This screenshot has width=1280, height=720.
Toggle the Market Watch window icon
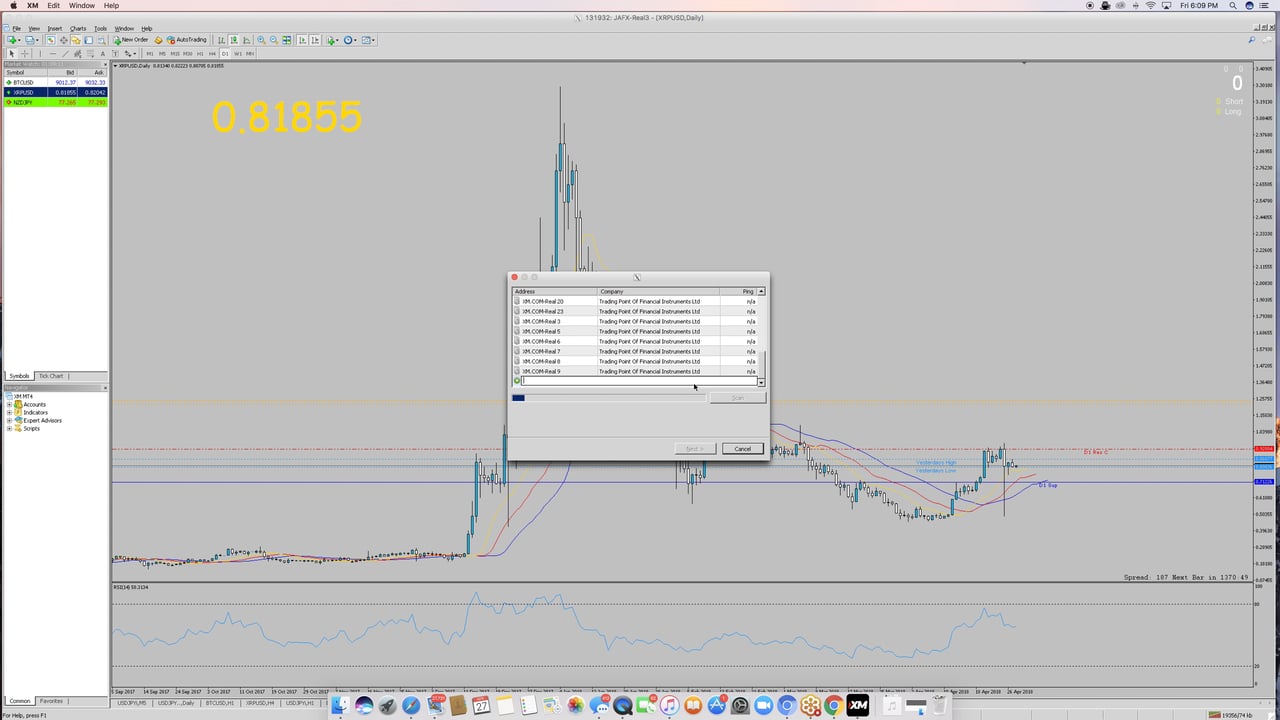(51, 40)
